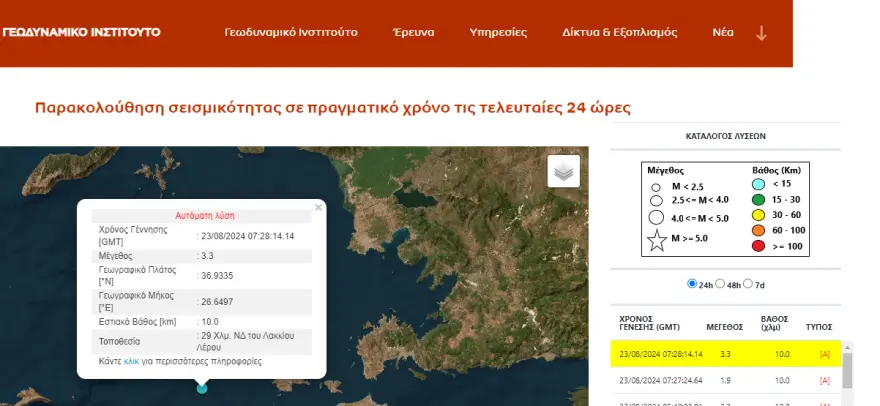Image resolution: width=880 pixels, height=406 pixels.
Task: Click the [A] type tag in the highlighted row
Action: click(x=824, y=354)
